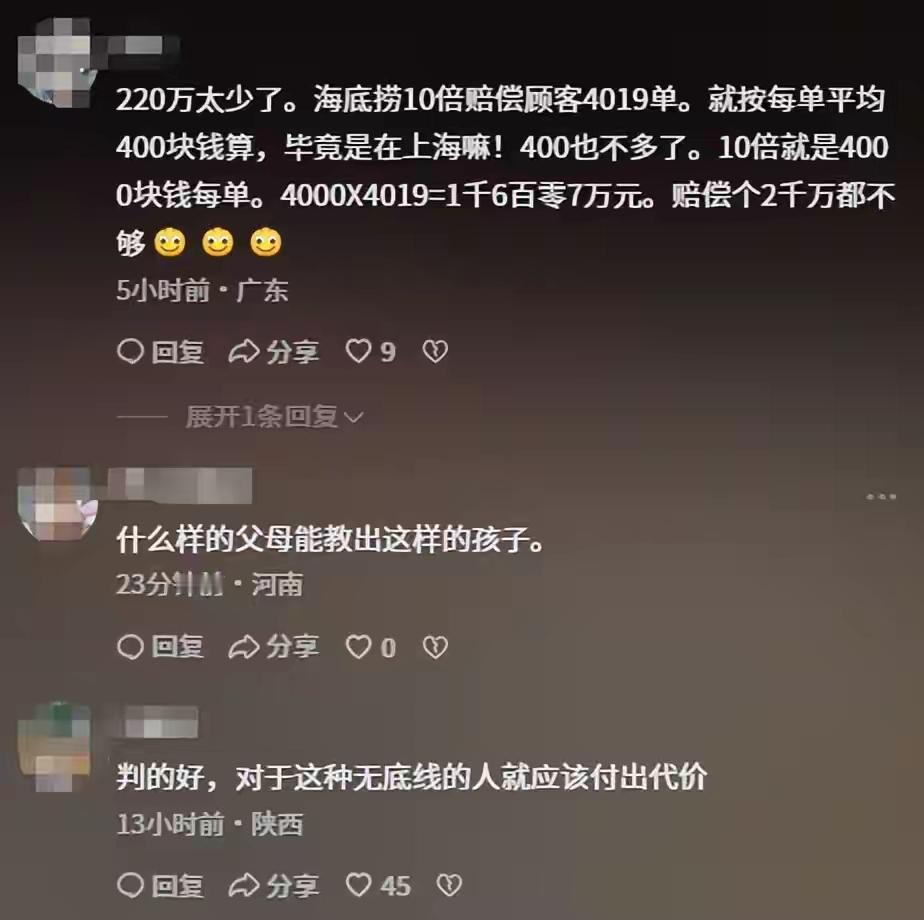Dislike the Guangdong comment via broken heart
This screenshot has height=920, width=924.
pyautogui.click(x=435, y=352)
